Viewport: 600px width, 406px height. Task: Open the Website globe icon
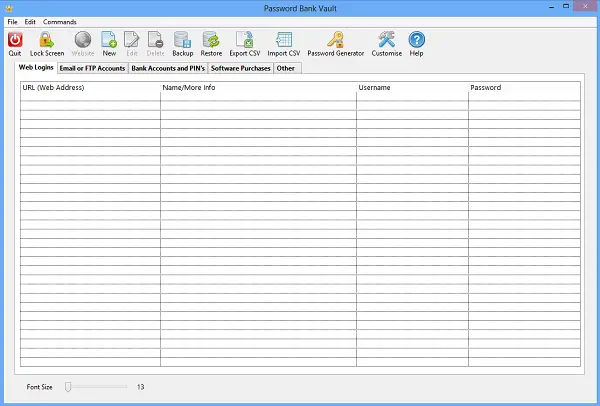(x=83, y=40)
